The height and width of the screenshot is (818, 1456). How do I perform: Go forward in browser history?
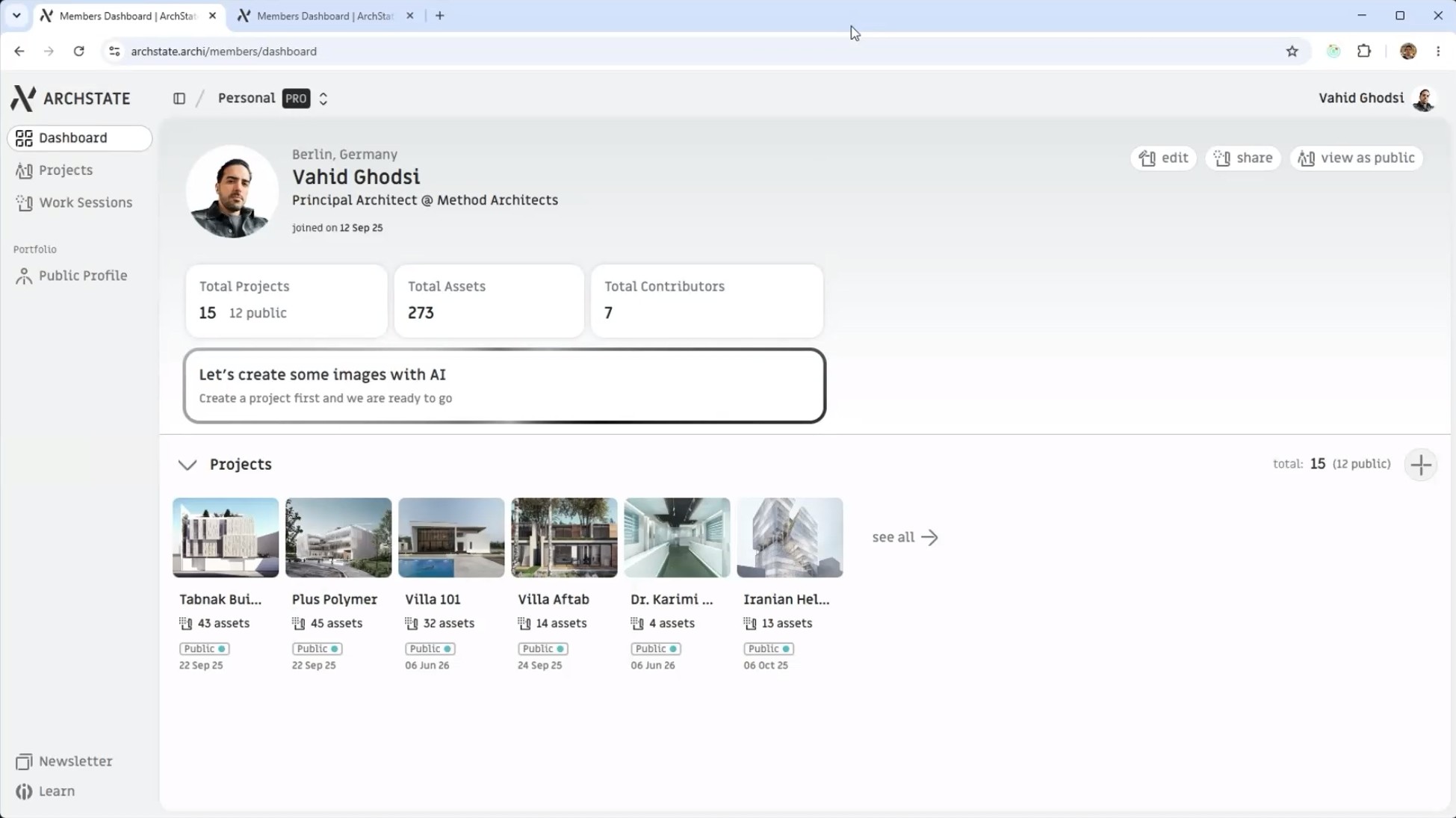coord(49,52)
